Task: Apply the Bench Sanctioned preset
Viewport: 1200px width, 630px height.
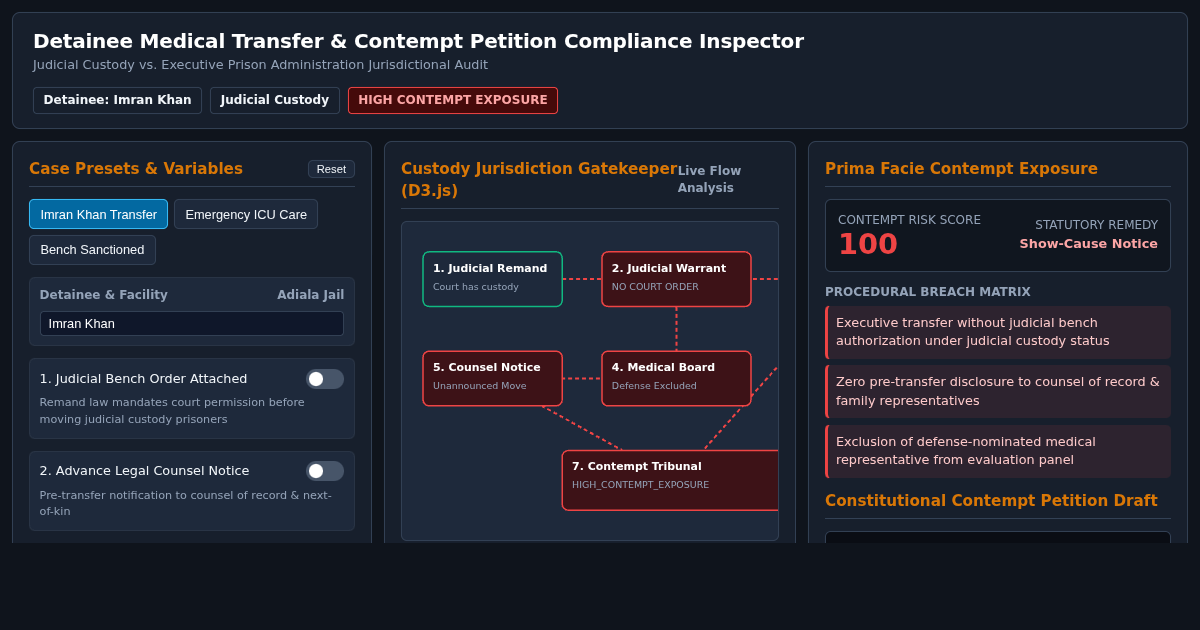Action: pos(92,250)
